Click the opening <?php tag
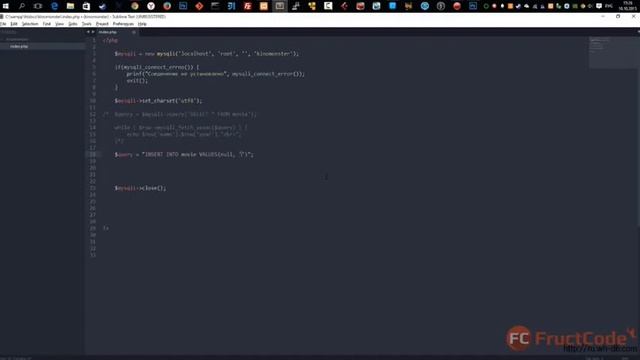640x360 pixels. [x=110, y=40]
